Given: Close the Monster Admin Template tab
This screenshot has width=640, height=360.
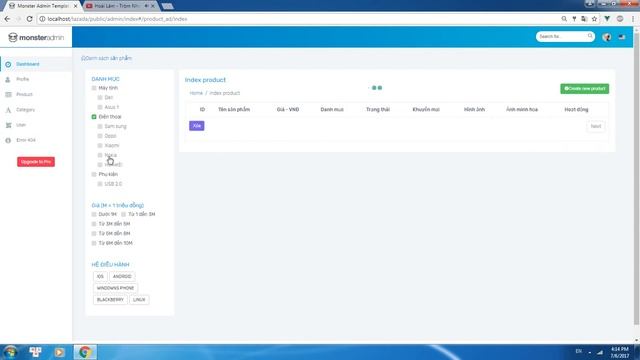Looking at the screenshot, I should click(x=75, y=6).
